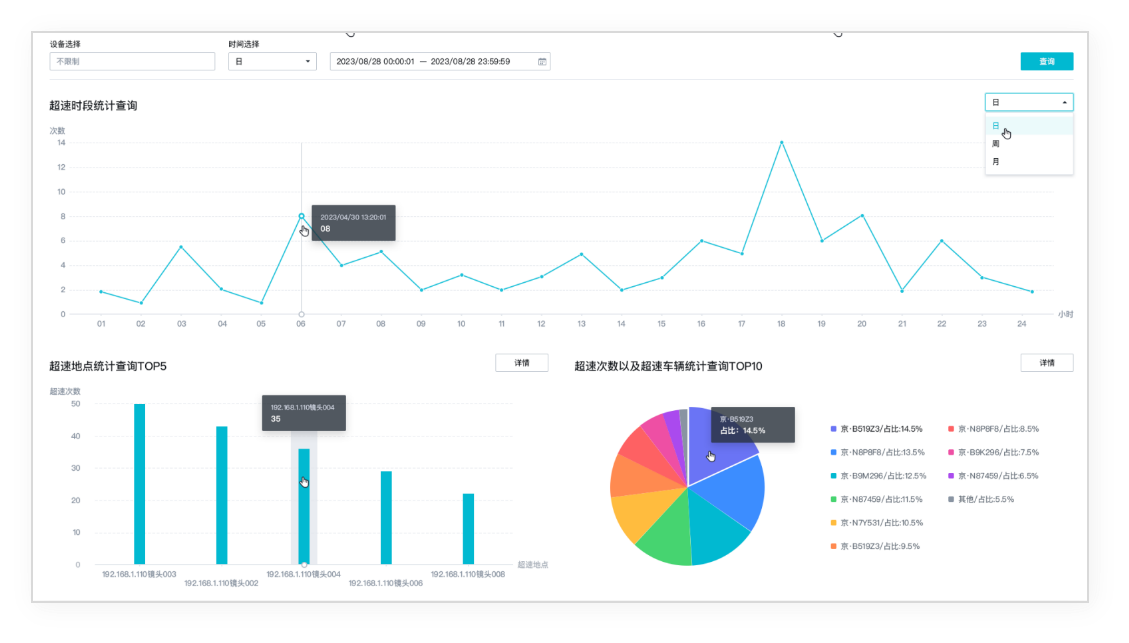
Task: Click the calendar icon in date range field
Action: click(542, 62)
